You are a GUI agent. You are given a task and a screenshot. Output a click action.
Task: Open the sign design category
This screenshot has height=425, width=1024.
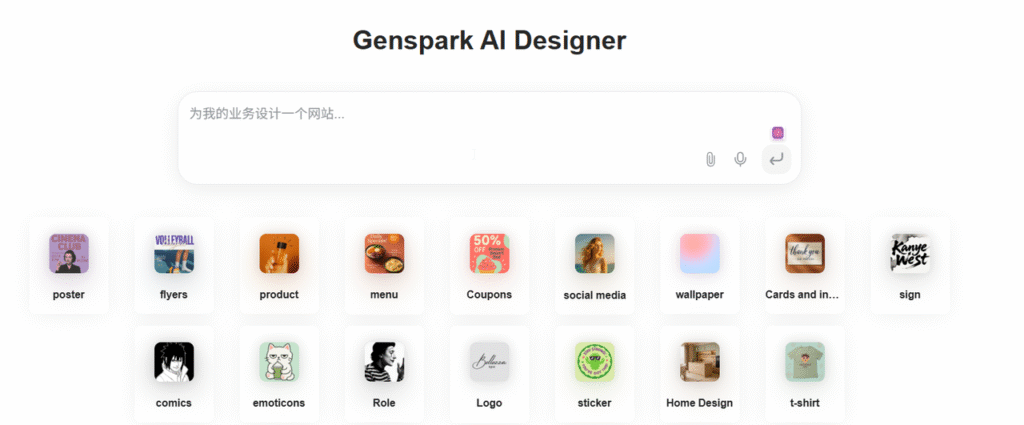click(910, 266)
